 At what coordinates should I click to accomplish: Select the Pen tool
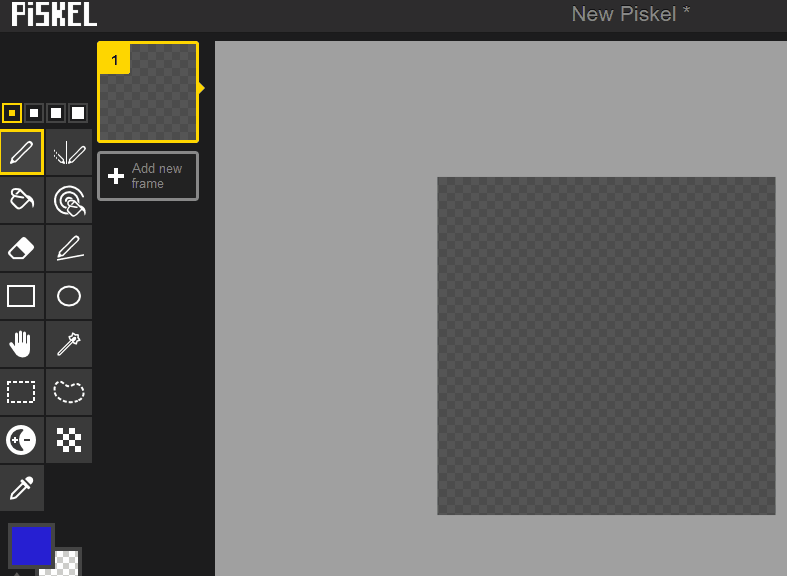[22, 152]
